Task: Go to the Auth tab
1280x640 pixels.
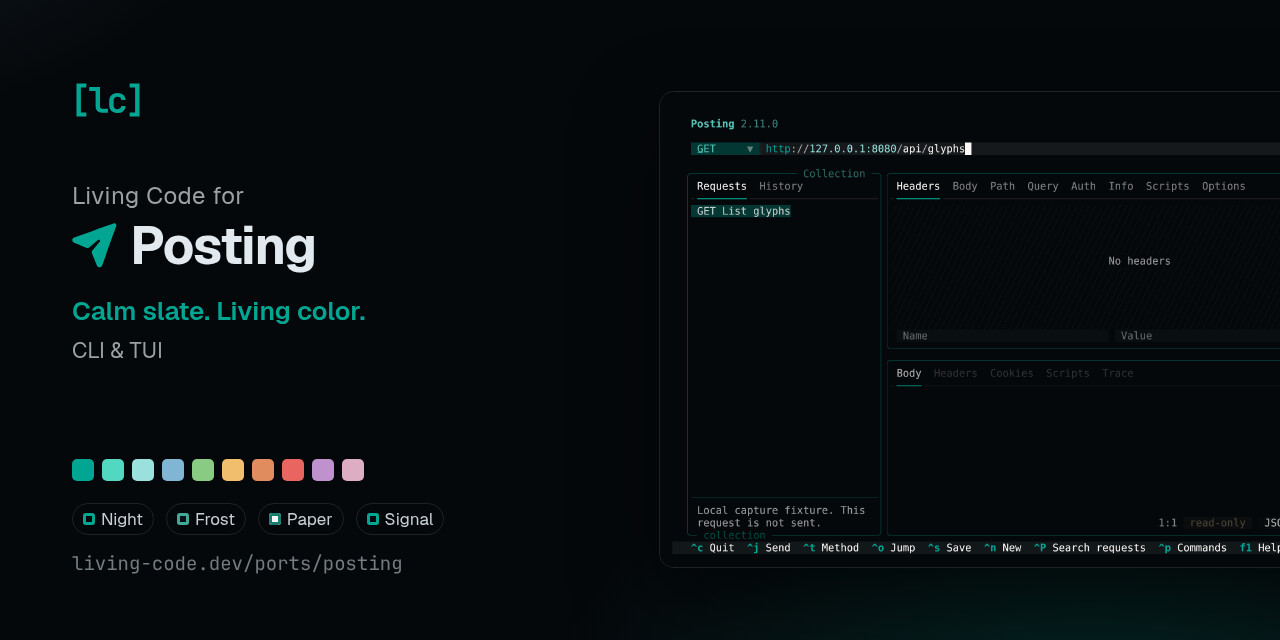Action: 1083,186
